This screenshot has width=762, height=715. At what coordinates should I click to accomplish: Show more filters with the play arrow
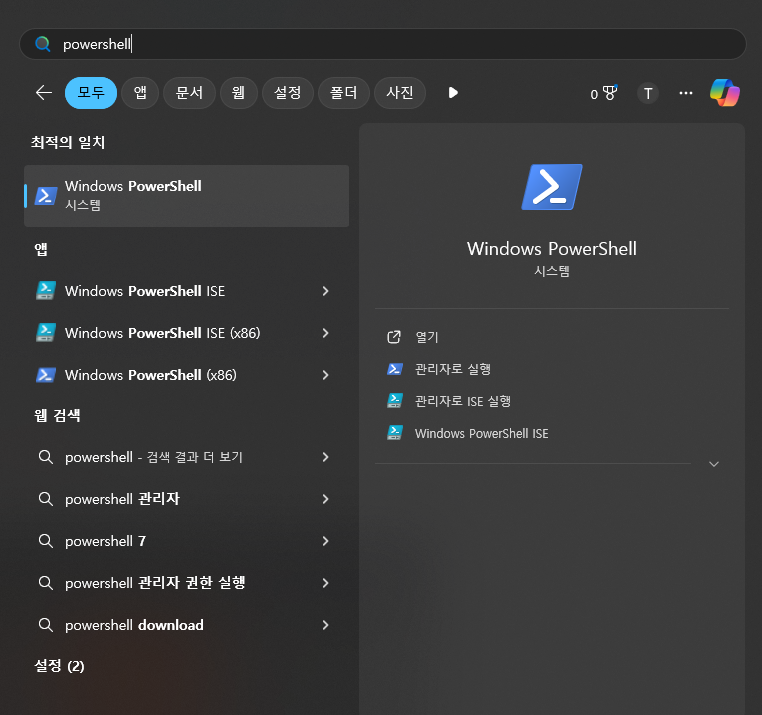(453, 92)
